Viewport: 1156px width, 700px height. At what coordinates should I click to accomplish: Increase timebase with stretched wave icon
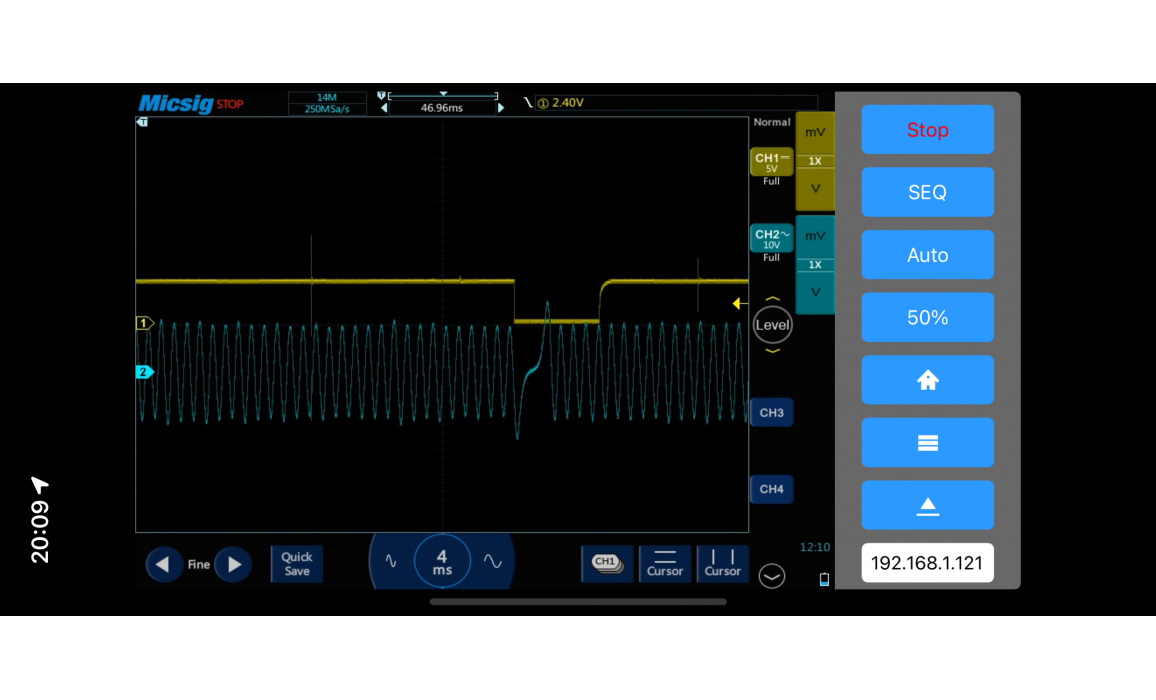(493, 563)
